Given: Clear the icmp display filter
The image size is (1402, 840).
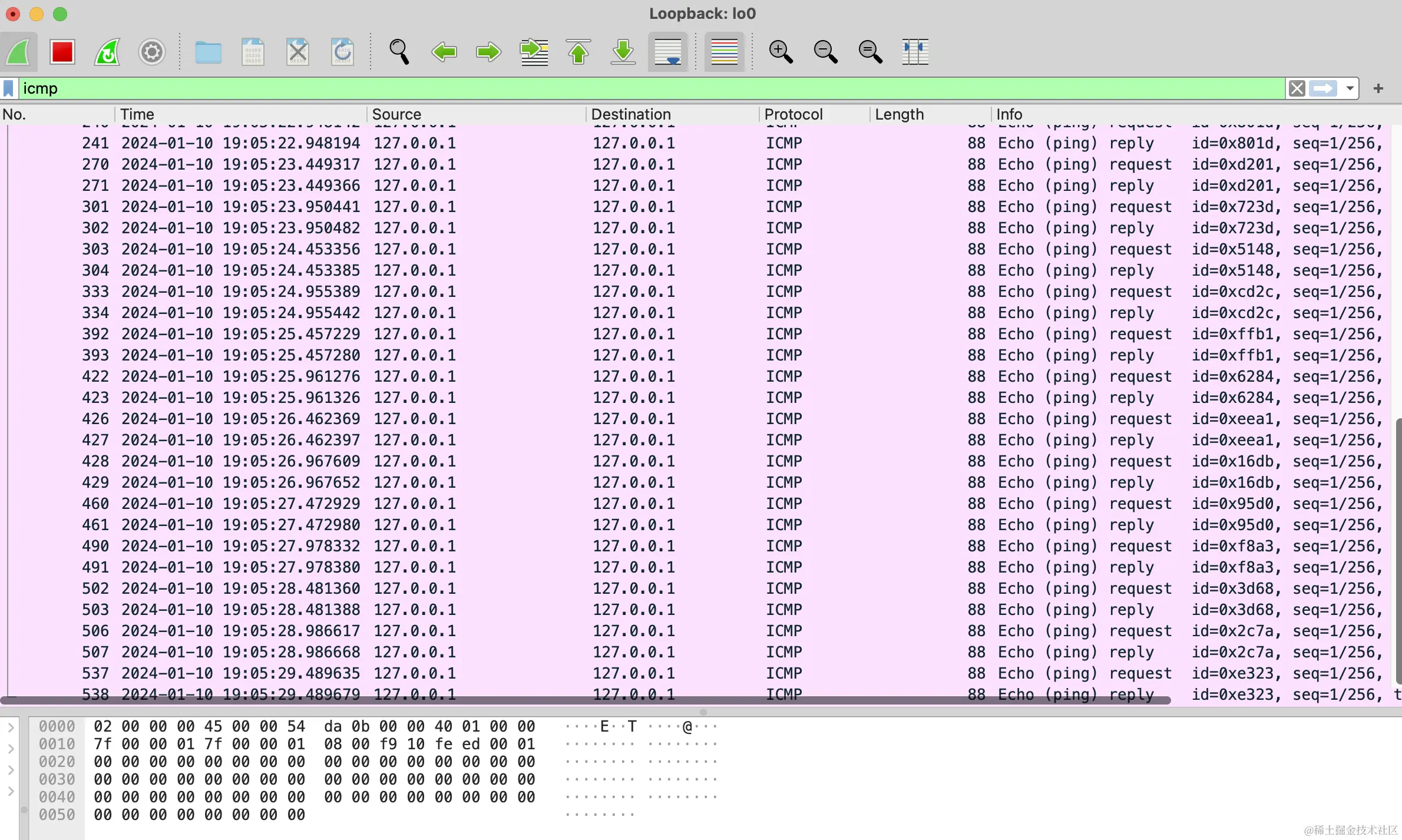Looking at the screenshot, I should pos(1297,88).
